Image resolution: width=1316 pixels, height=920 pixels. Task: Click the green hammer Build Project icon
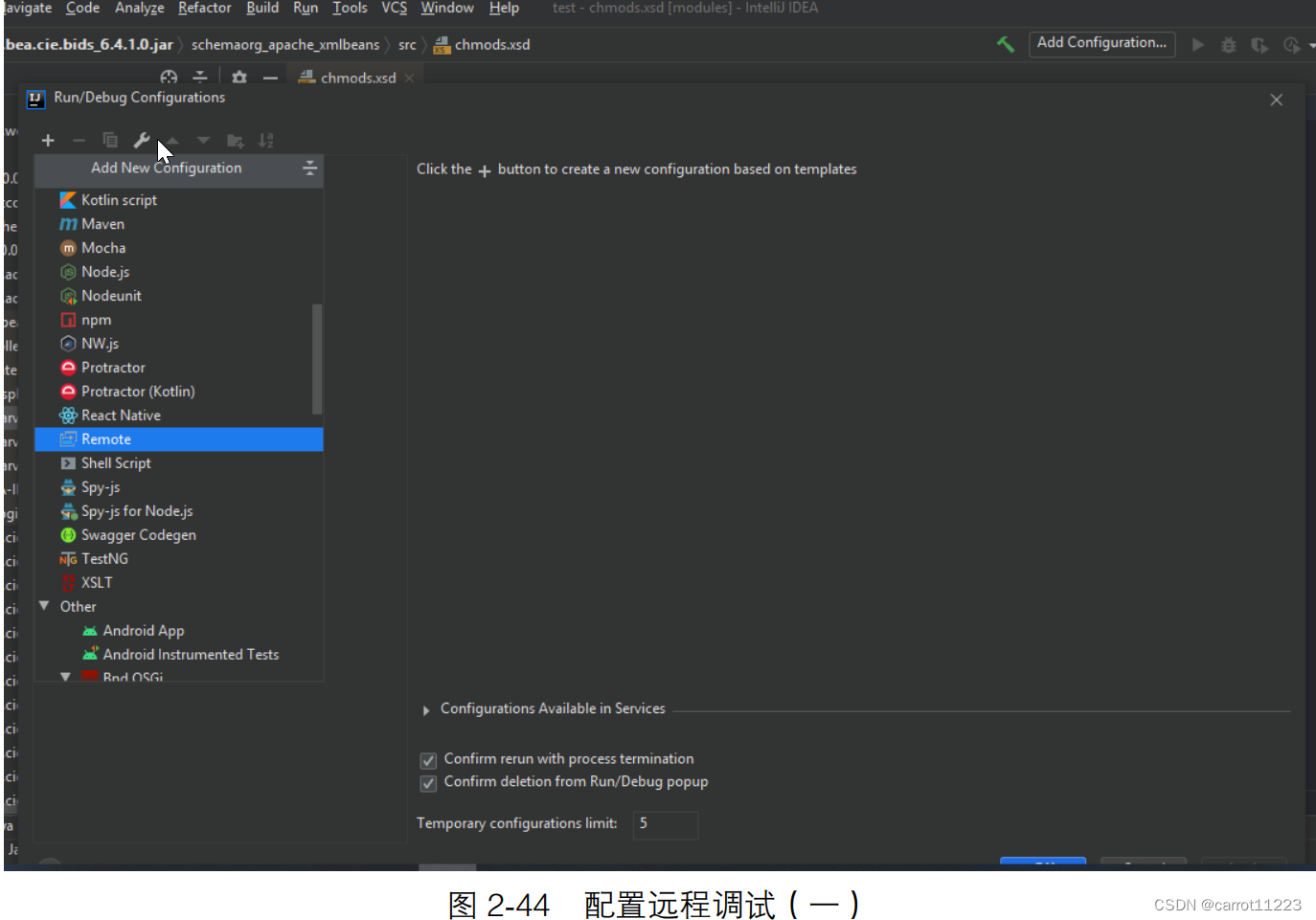tap(1006, 44)
